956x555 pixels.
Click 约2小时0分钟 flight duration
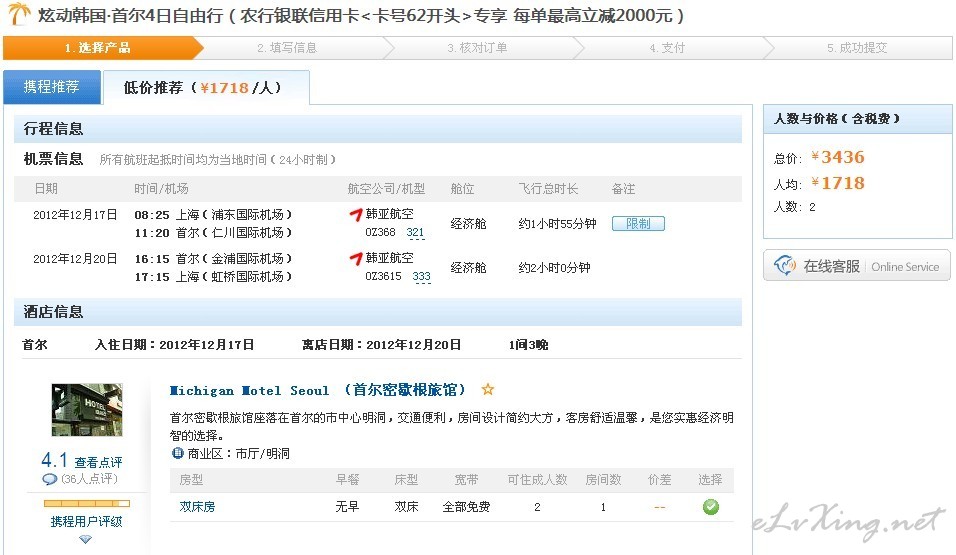pos(554,268)
